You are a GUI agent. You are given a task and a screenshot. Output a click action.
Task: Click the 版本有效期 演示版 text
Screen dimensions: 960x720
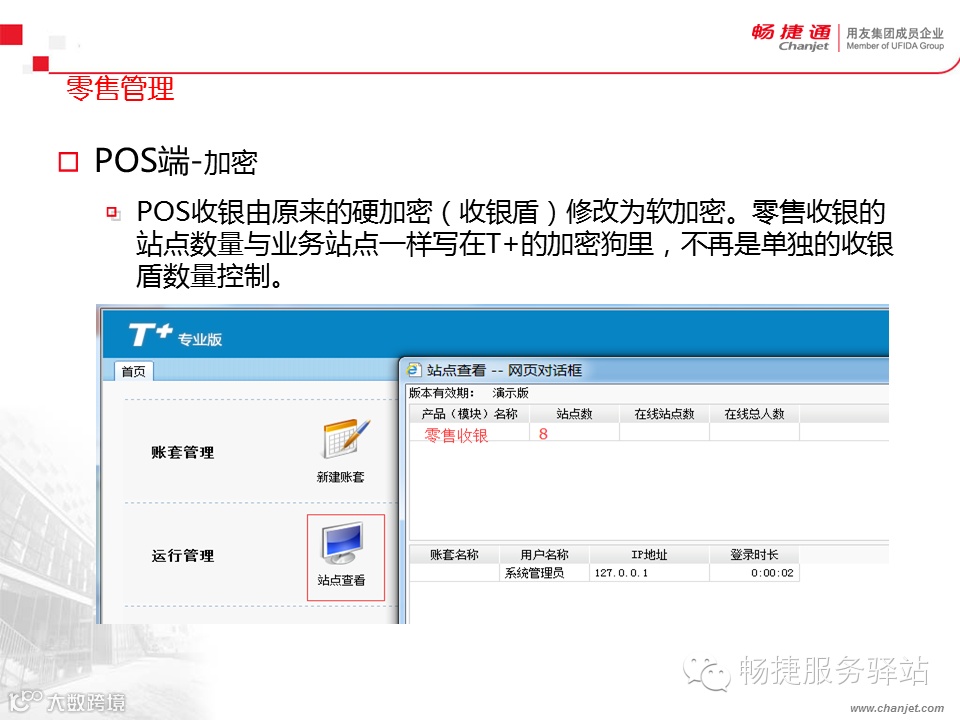(468, 392)
